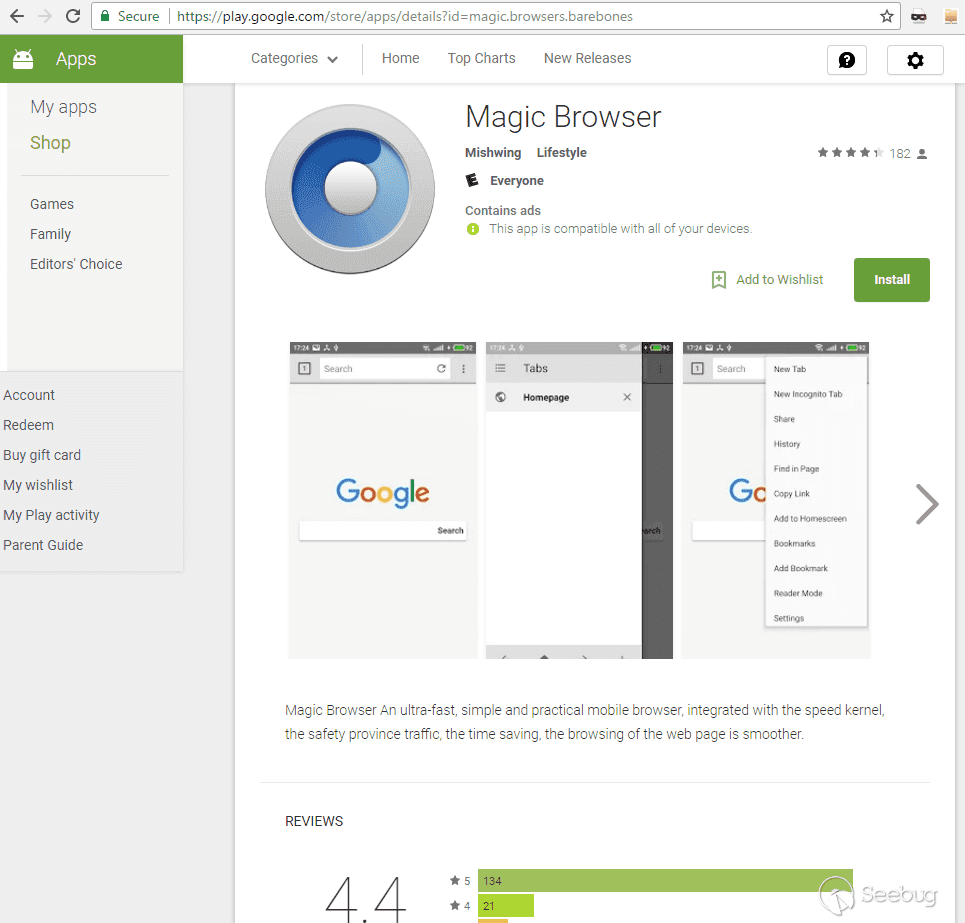Click the person icon beside 182 ratings

(x=922, y=154)
